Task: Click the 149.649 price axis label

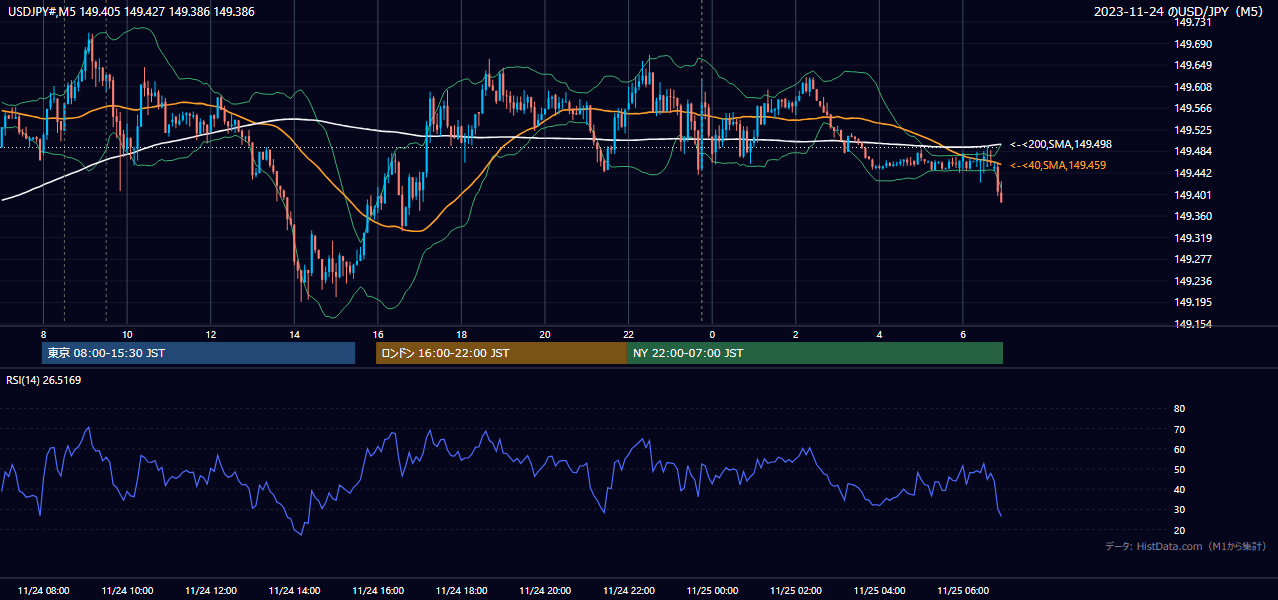Action: [1194, 66]
